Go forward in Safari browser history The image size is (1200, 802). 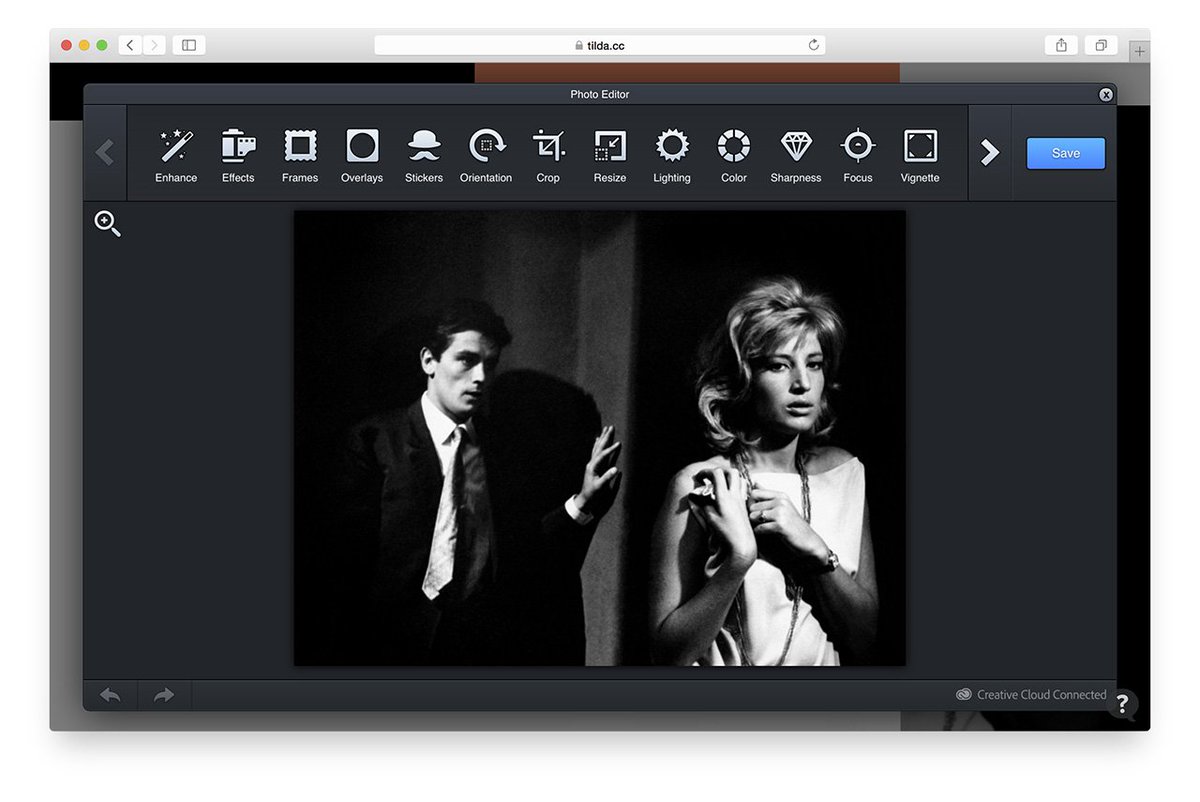pyautogui.click(x=154, y=45)
